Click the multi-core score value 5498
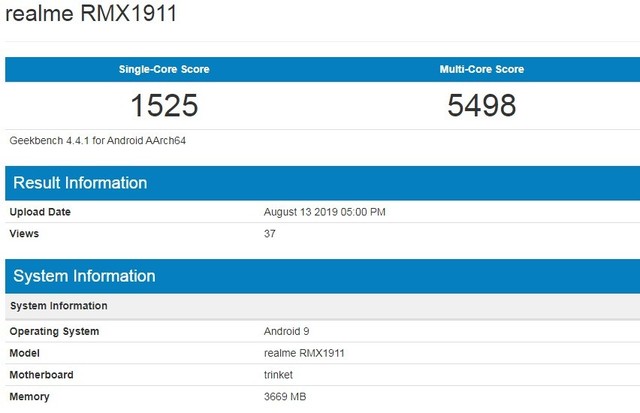 (482, 105)
